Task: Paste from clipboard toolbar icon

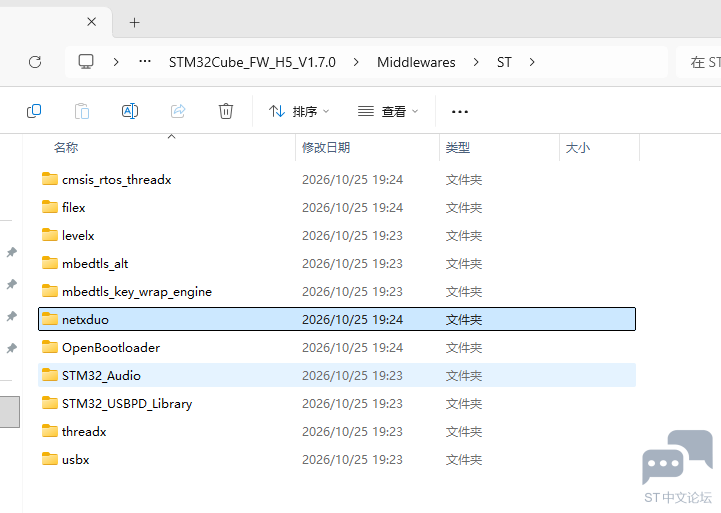Action: tap(82, 111)
